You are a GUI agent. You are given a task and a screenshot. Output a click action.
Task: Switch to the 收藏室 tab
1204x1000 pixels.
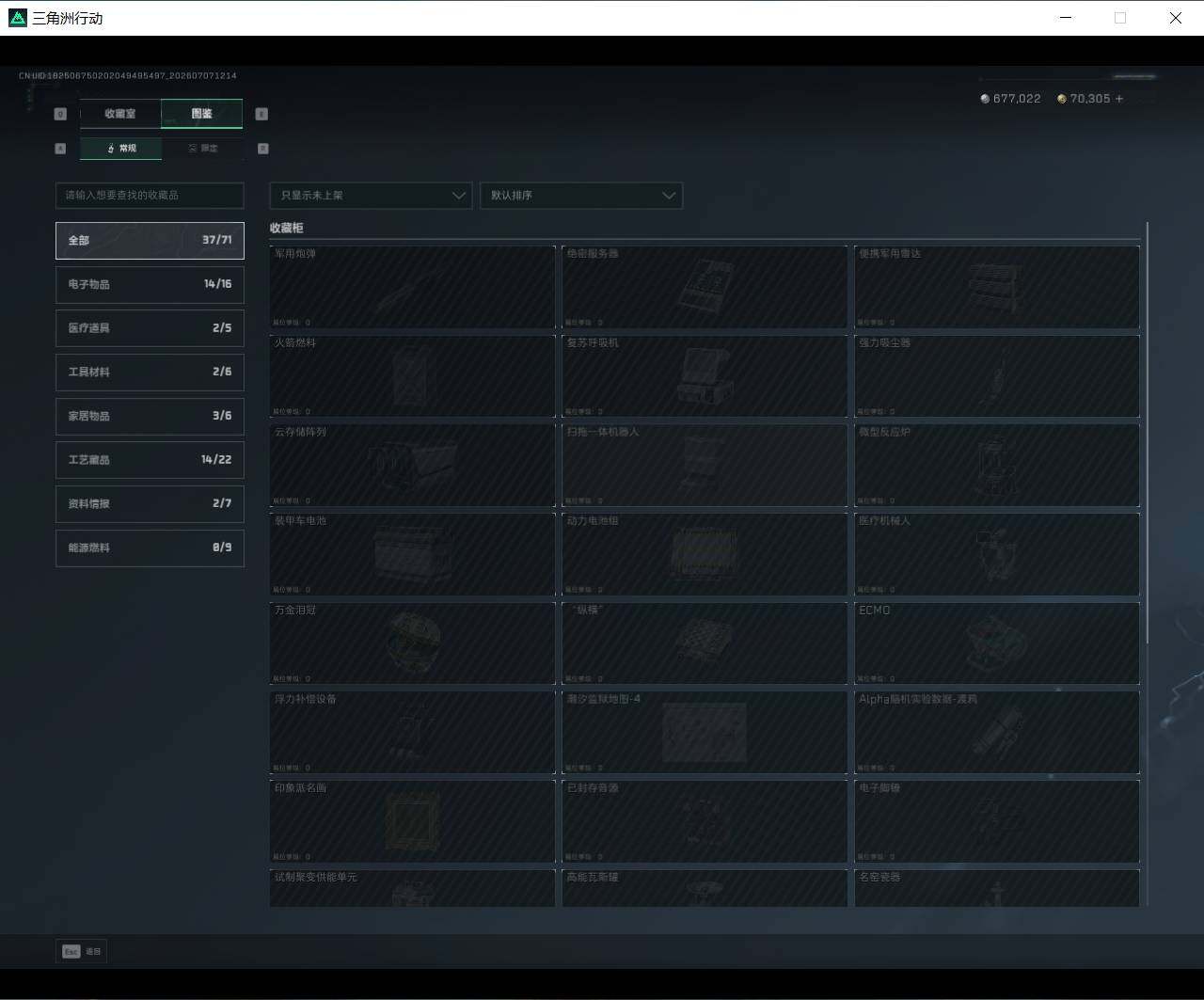pyautogui.click(x=120, y=114)
